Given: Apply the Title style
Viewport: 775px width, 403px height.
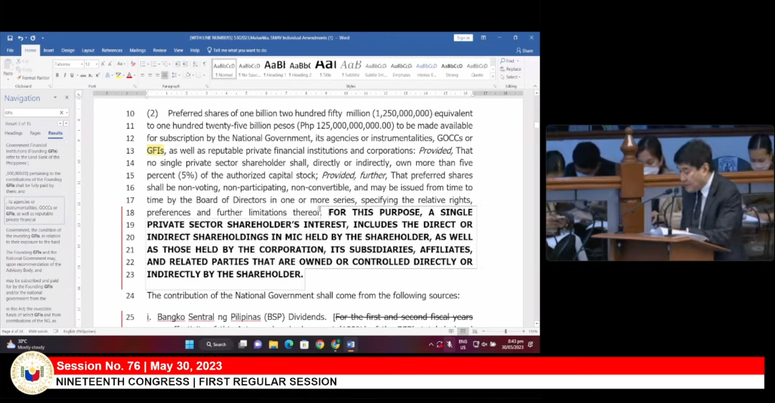Looking at the screenshot, I should tap(325, 68).
